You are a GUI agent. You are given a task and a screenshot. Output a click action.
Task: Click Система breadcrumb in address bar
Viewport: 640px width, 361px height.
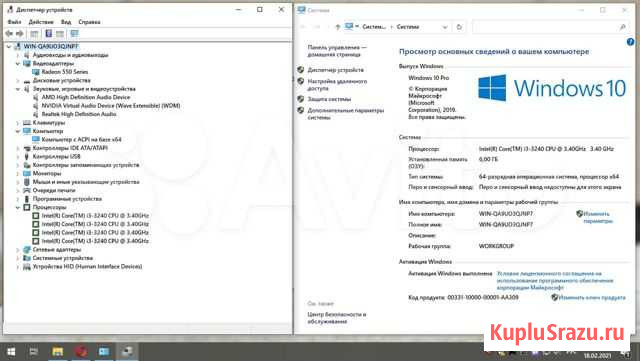pos(408,27)
